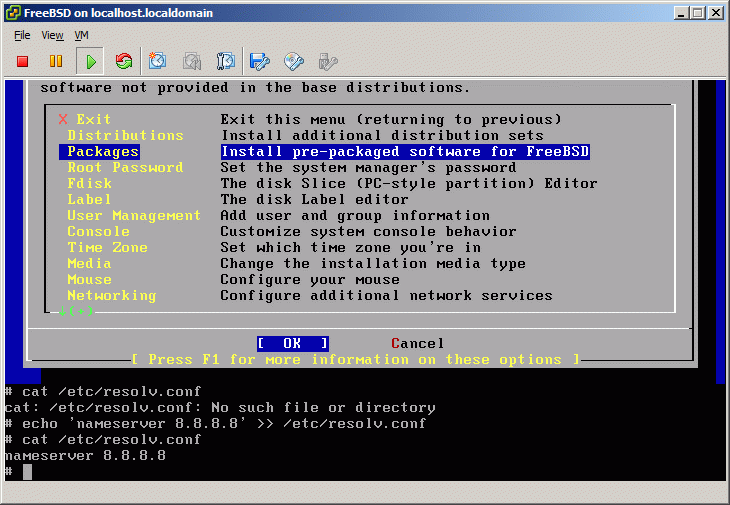Viewport: 730px width, 505px height.
Task: Click the green scroll-down indicator in the menu
Action: [75, 311]
